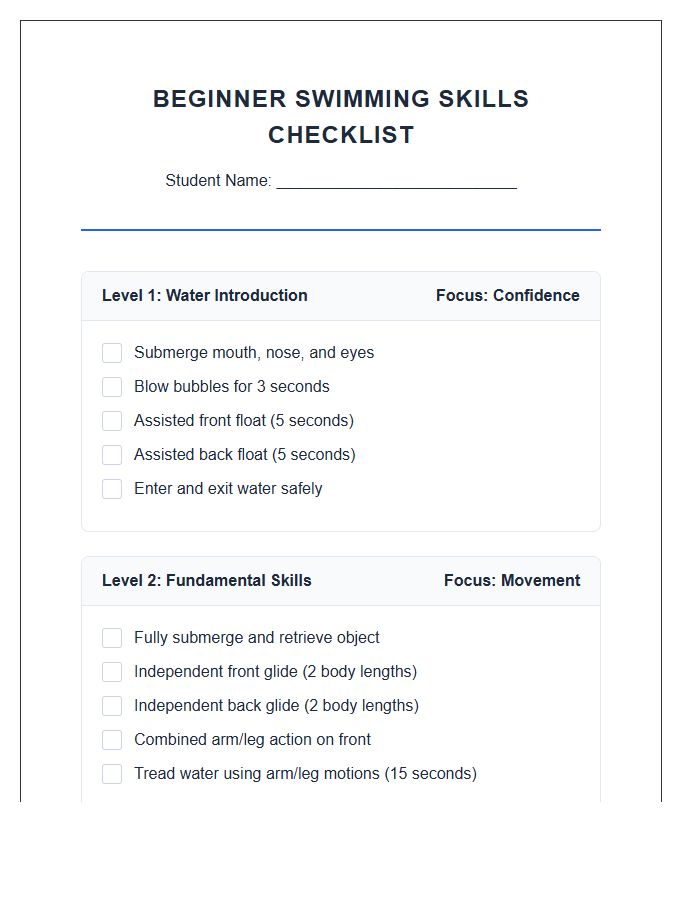The image size is (700, 900).
Task: Check 'Assisted back float (5 seconds)' box
Action: click(x=112, y=455)
